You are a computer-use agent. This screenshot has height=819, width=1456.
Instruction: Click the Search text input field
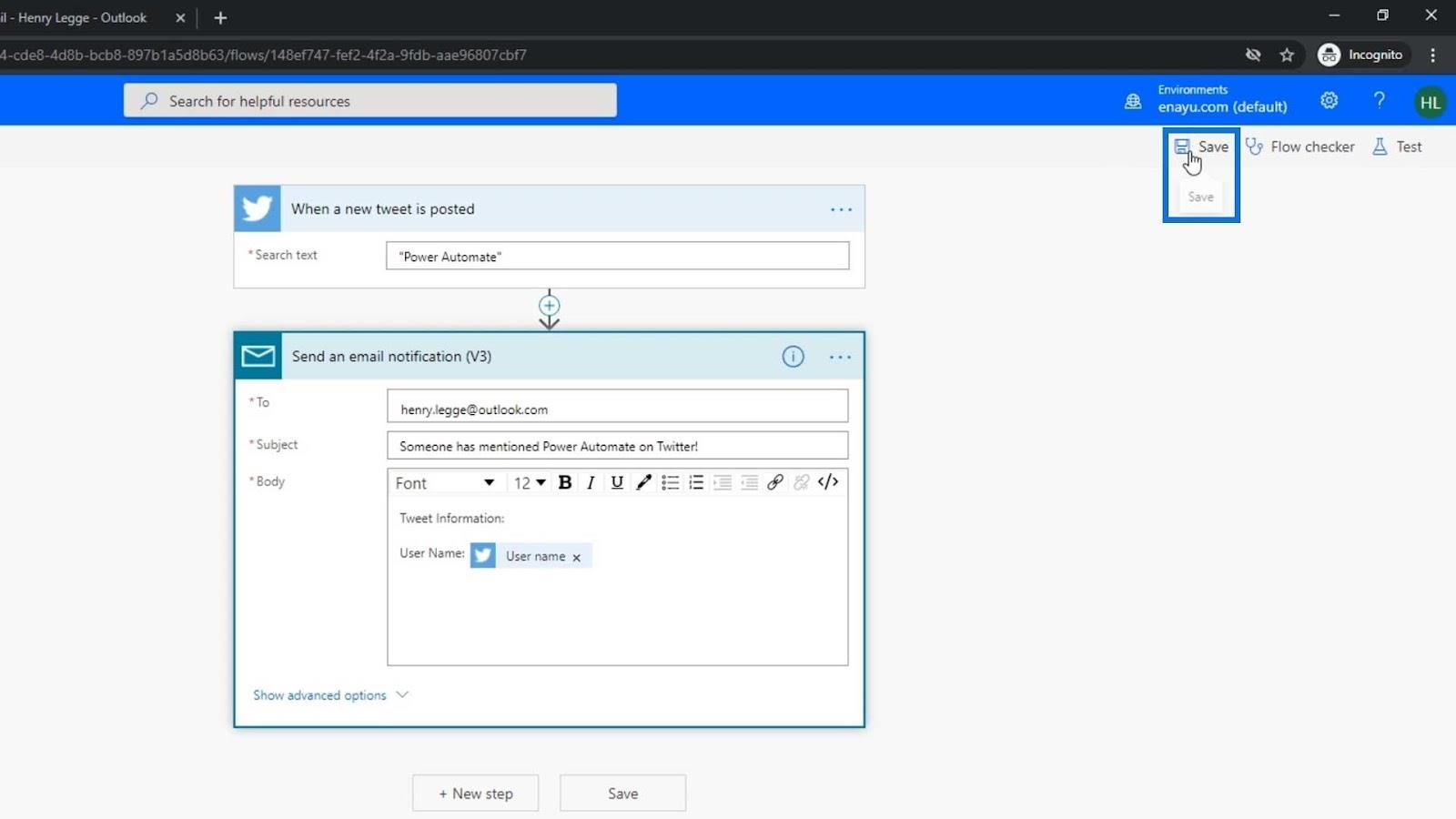(x=618, y=256)
